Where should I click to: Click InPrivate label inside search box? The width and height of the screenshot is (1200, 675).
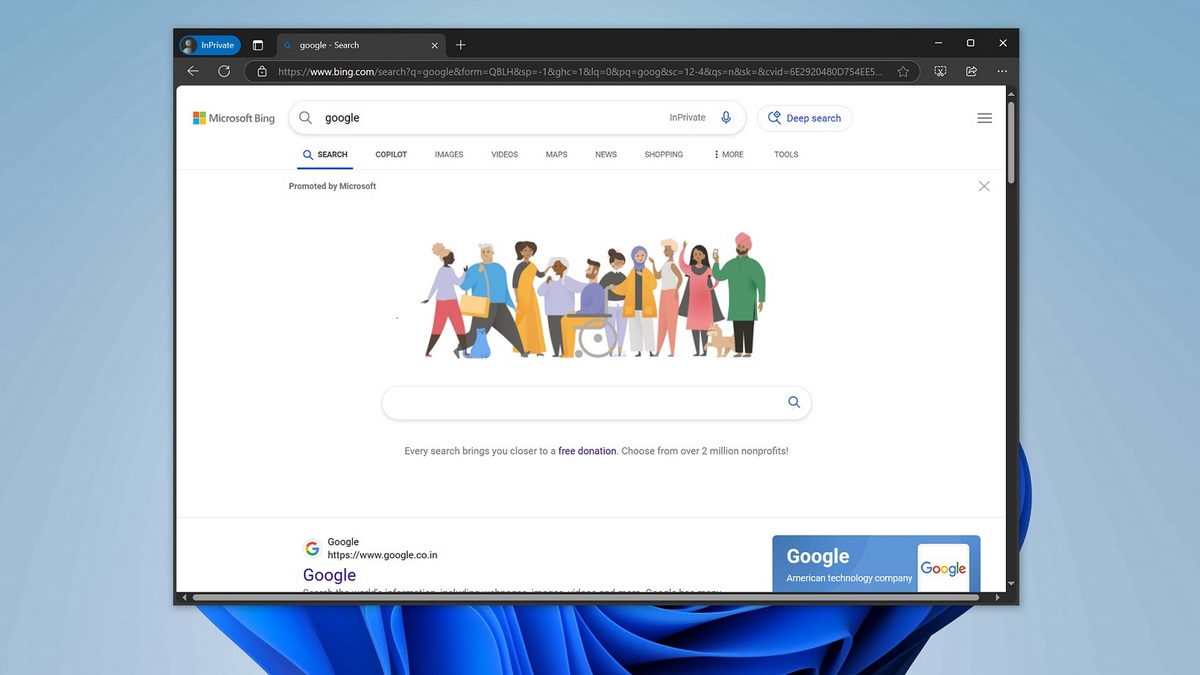tap(687, 118)
